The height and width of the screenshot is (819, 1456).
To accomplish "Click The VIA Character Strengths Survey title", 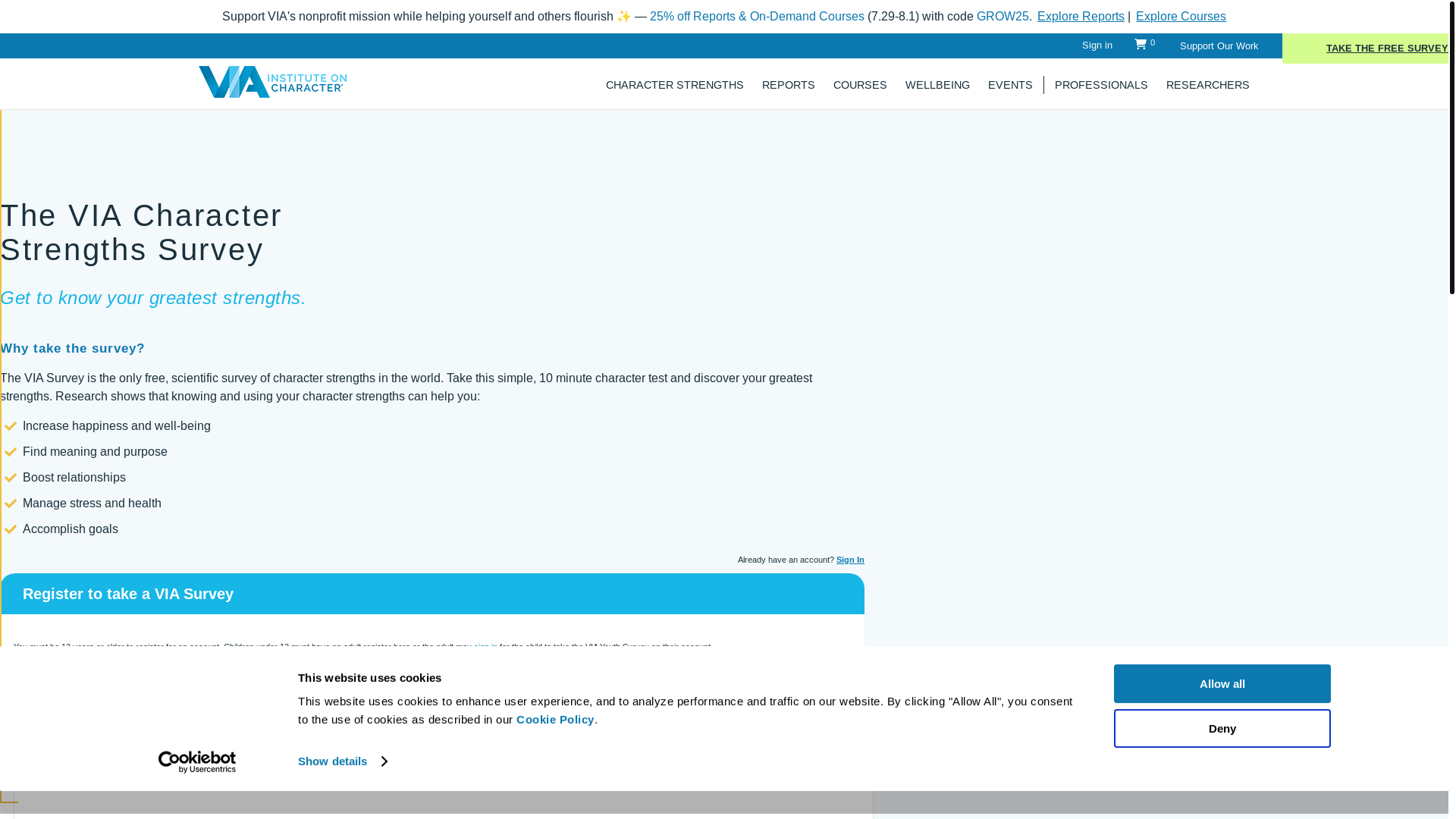I will pos(141,233).
